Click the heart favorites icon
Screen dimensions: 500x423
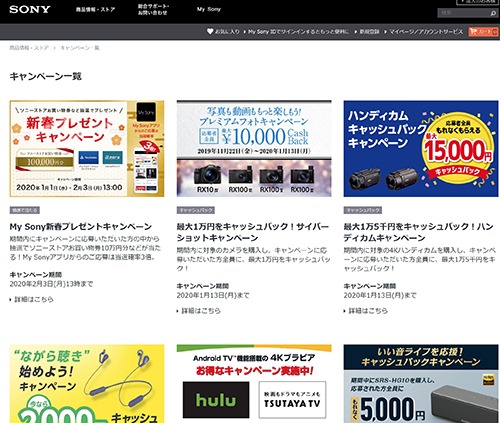[210, 31]
